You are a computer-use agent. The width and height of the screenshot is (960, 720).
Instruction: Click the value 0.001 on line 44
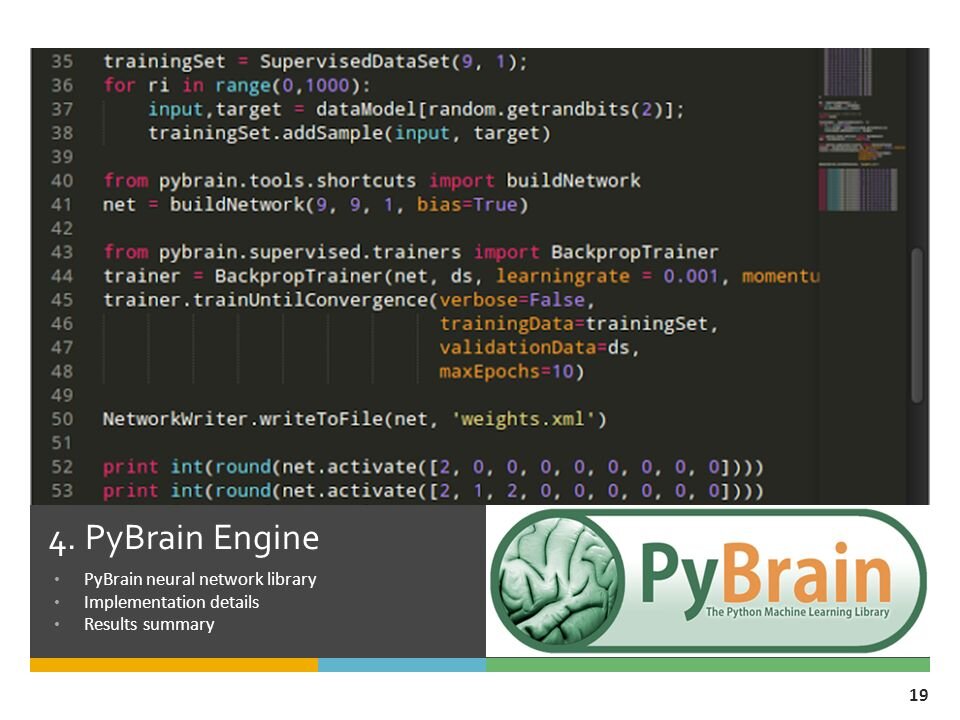691,277
